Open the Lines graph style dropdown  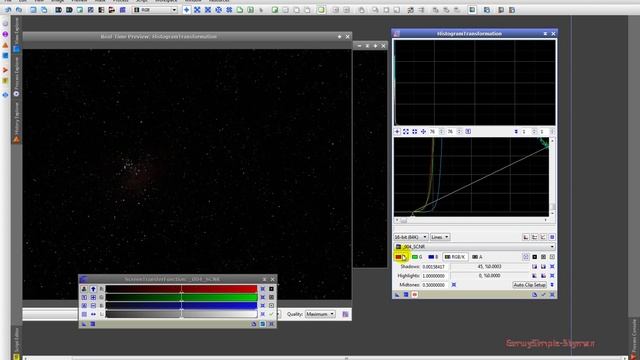point(440,237)
